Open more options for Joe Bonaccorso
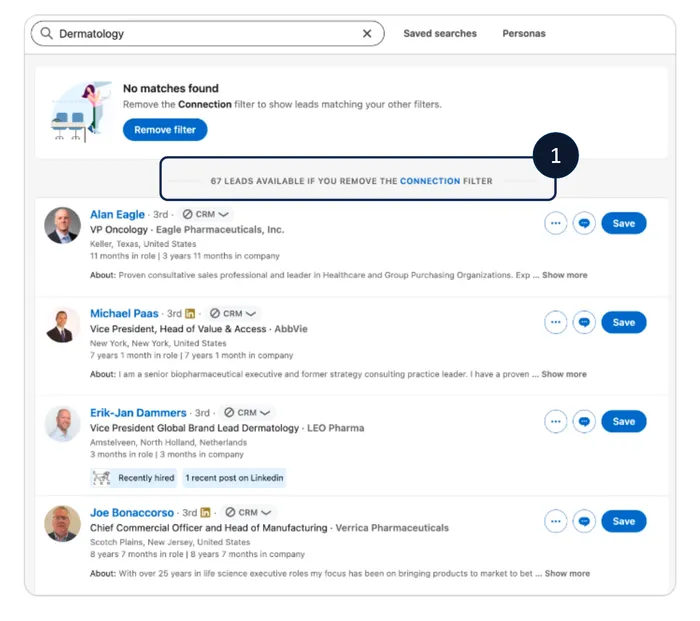 555,521
